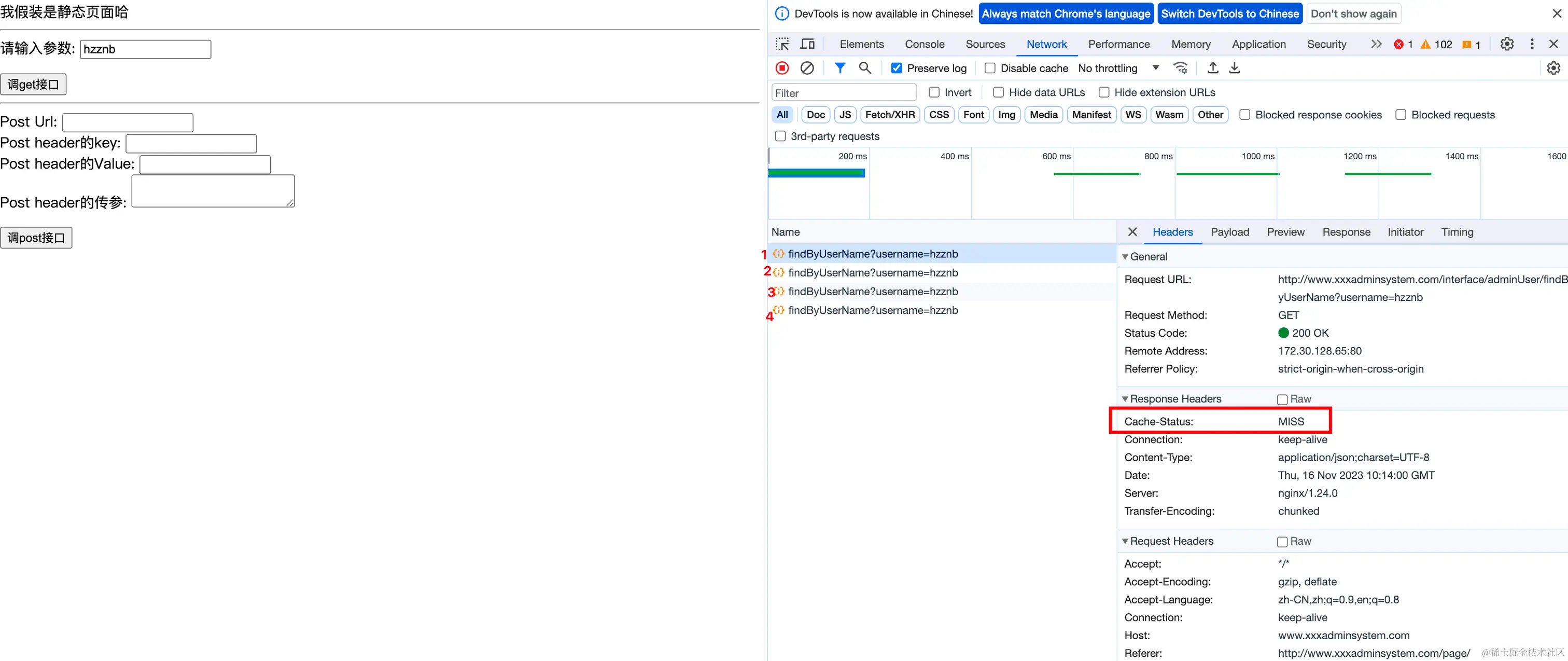Clear the network log

click(x=807, y=68)
